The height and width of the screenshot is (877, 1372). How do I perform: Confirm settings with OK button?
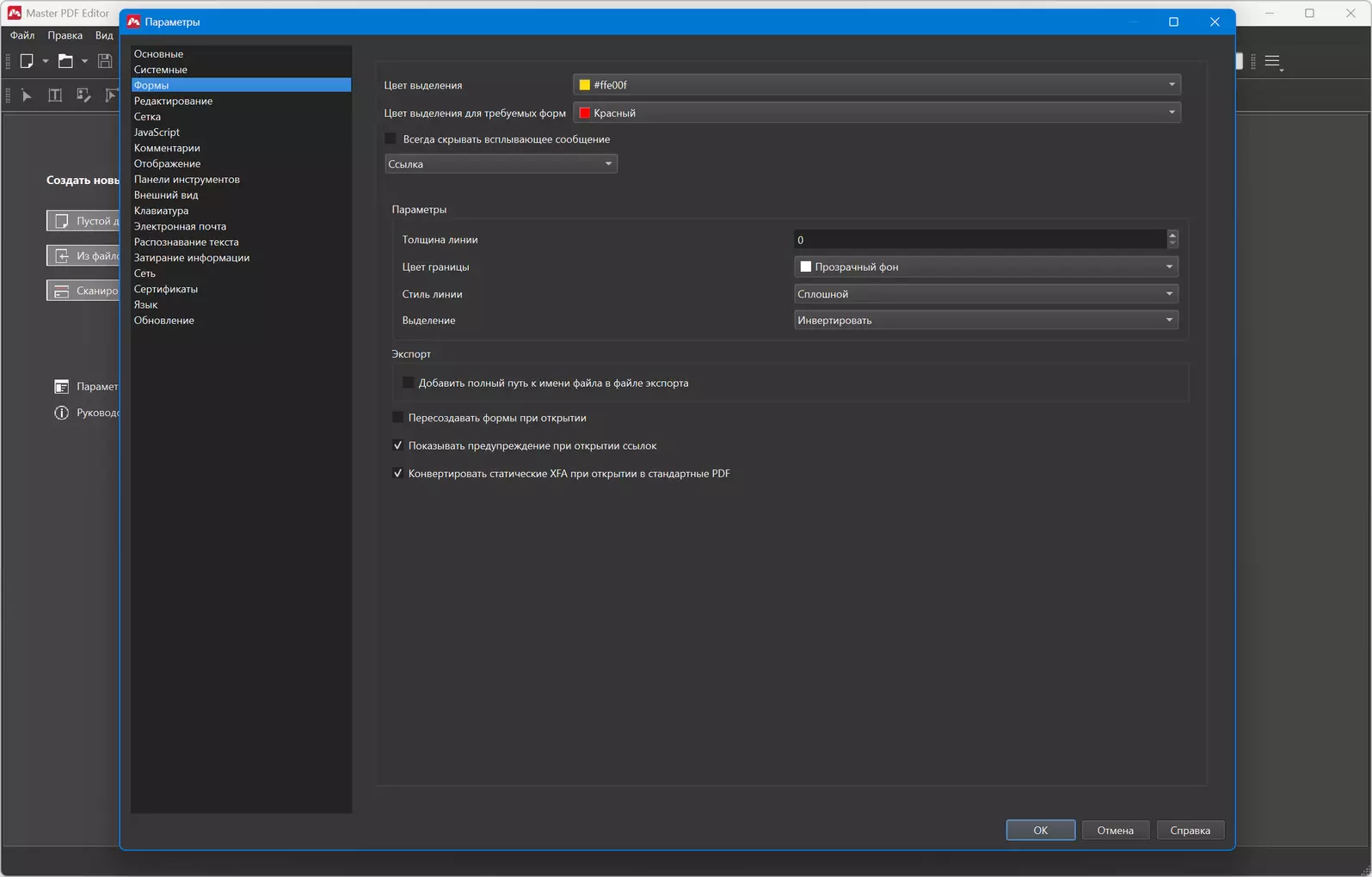point(1041,831)
